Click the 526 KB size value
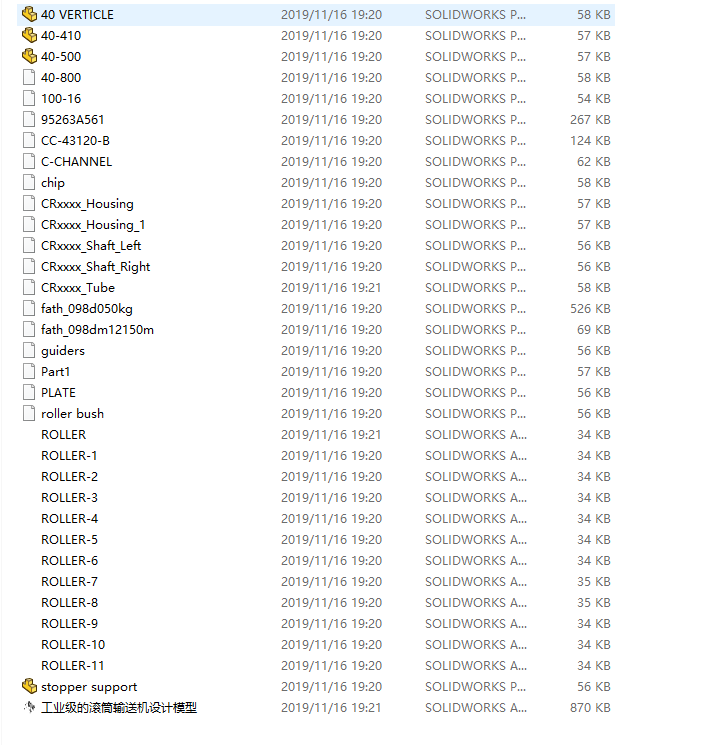 pos(590,308)
